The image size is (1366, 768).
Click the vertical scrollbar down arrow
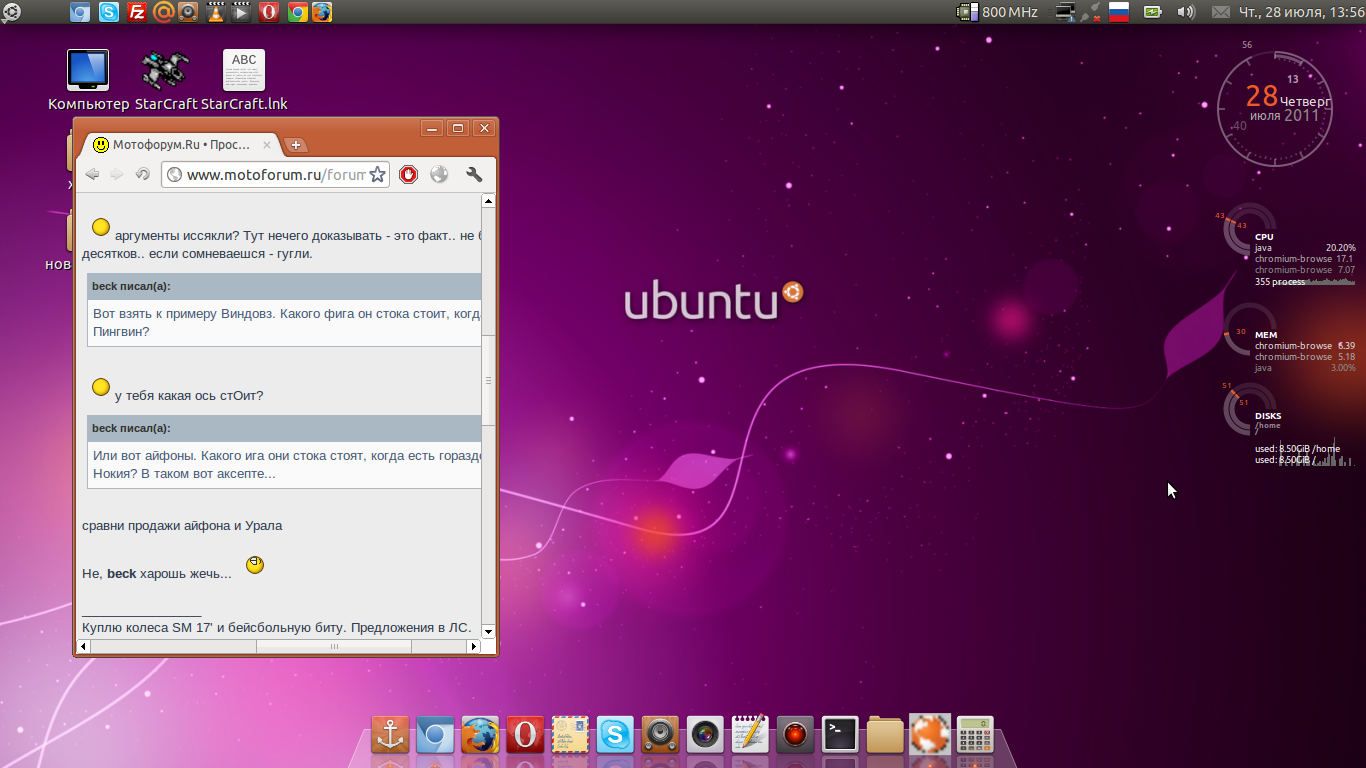pyautogui.click(x=488, y=631)
